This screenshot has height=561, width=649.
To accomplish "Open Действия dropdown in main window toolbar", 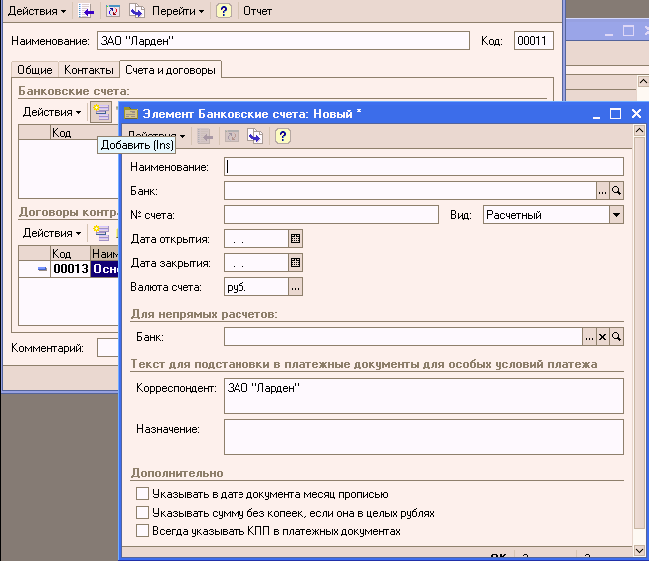I will [x=38, y=11].
